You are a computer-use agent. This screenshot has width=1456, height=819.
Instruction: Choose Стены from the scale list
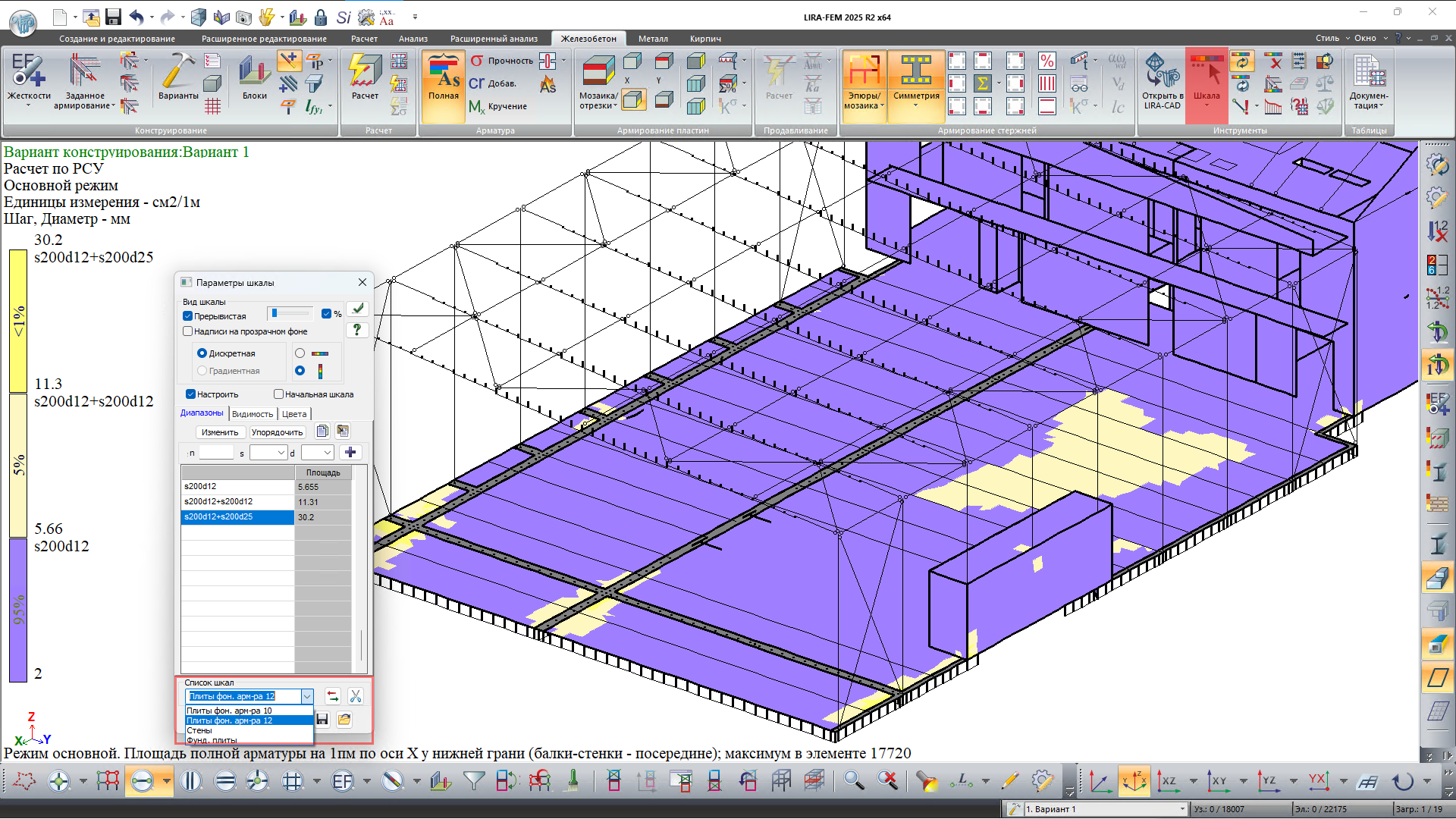(199, 730)
